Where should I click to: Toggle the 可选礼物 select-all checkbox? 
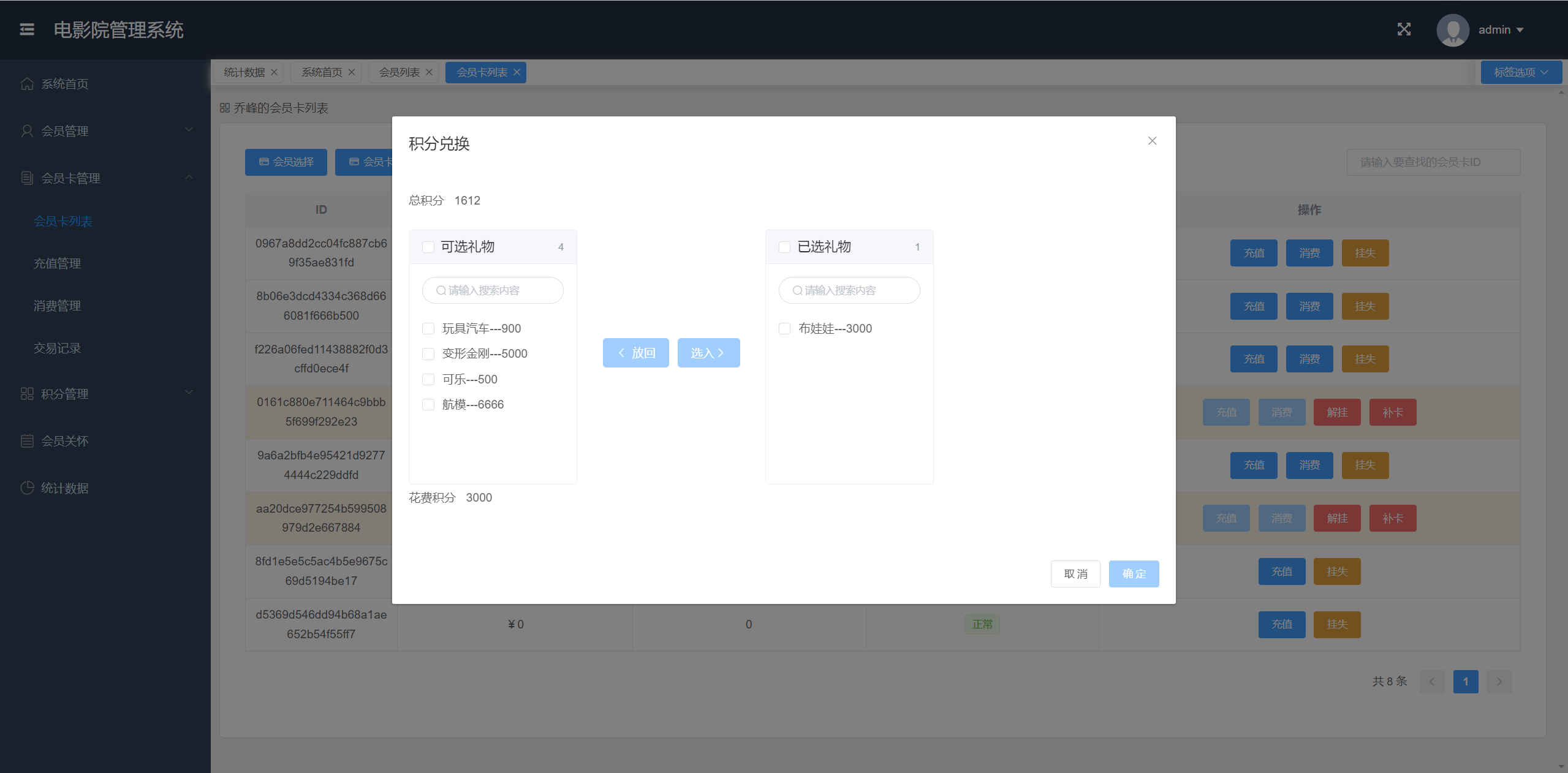tap(428, 247)
